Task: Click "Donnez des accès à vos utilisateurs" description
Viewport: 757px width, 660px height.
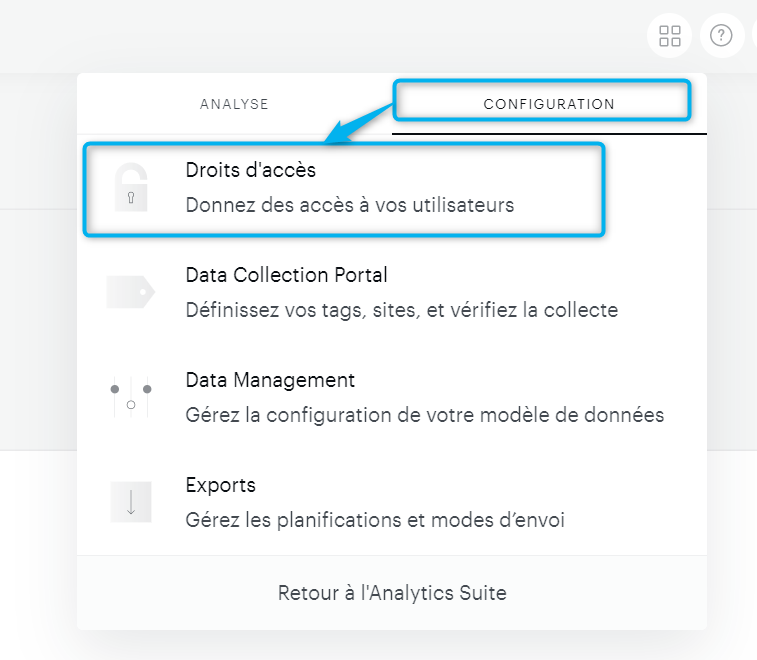Action: tap(350, 206)
